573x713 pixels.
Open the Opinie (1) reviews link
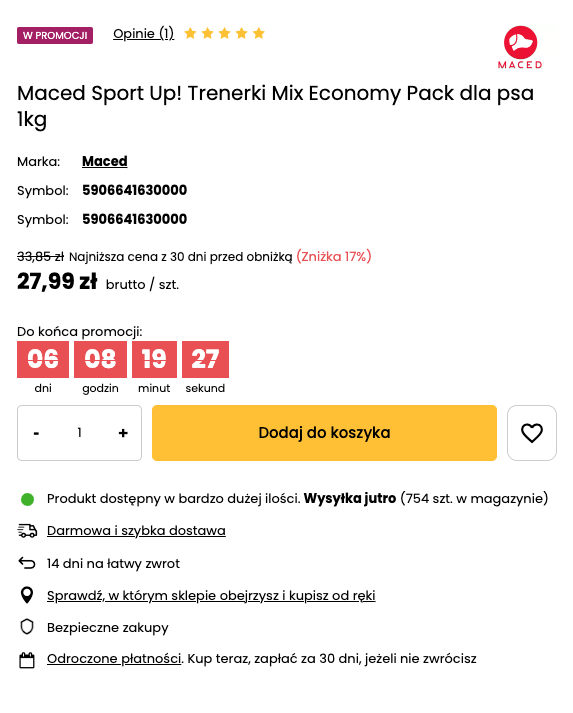pos(144,34)
